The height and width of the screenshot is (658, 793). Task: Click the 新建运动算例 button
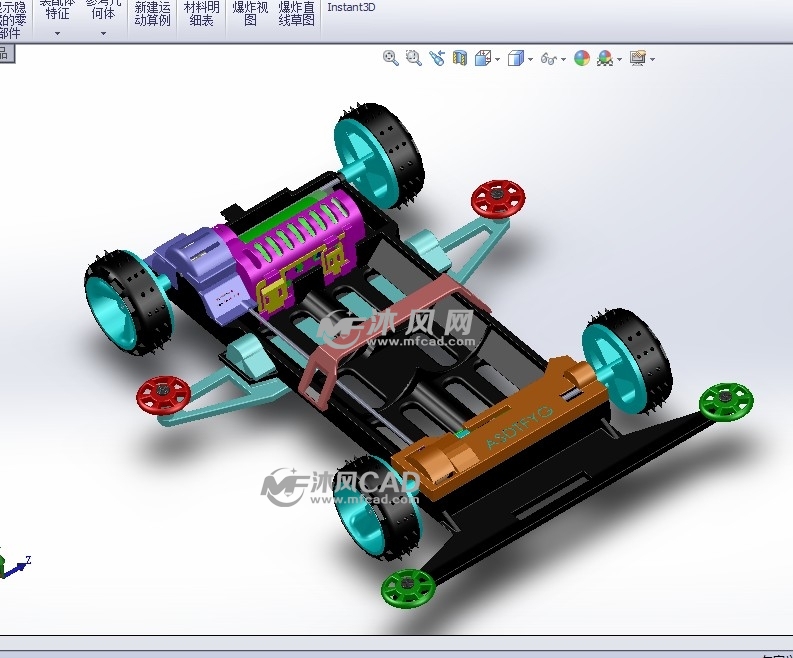(152, 13)
